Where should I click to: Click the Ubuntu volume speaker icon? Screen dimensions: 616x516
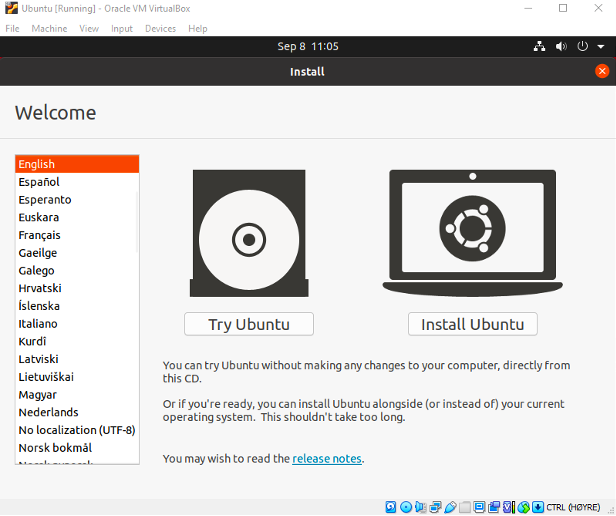[561, 46]
